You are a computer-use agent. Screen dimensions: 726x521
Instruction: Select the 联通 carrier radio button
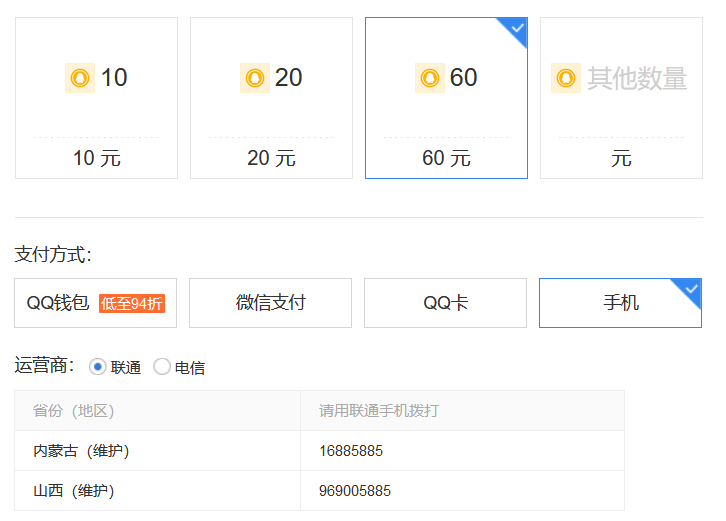point(98,367)
